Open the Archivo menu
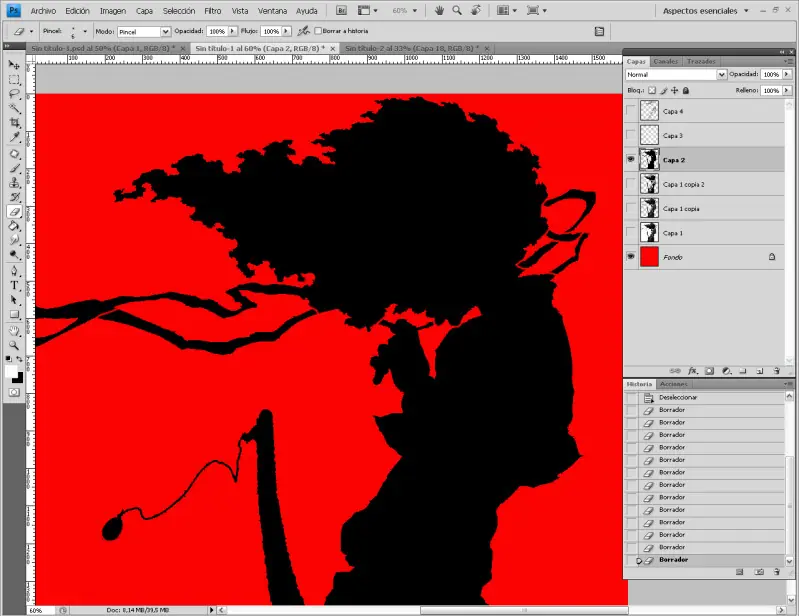This screenshot has height=616, width=799. pyautogui.click(x=43, y=11)
